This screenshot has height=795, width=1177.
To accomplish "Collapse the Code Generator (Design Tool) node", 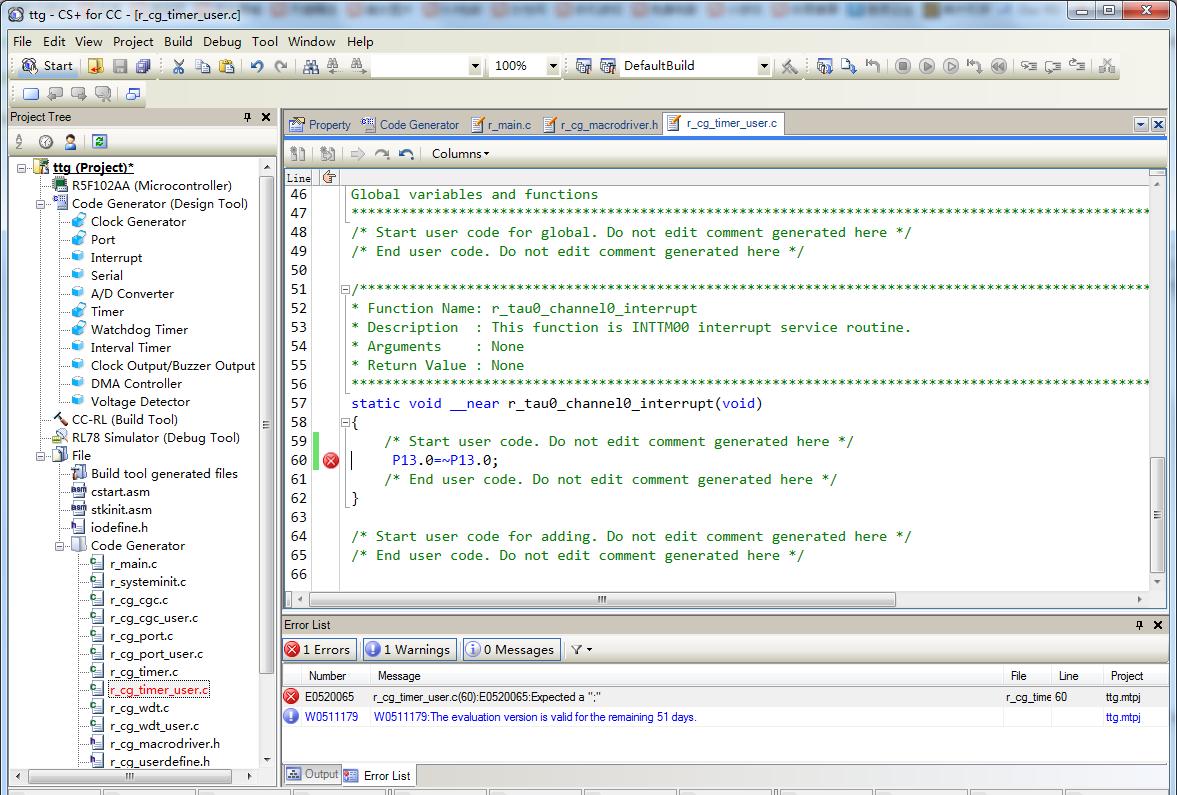I will click(41, 203).
